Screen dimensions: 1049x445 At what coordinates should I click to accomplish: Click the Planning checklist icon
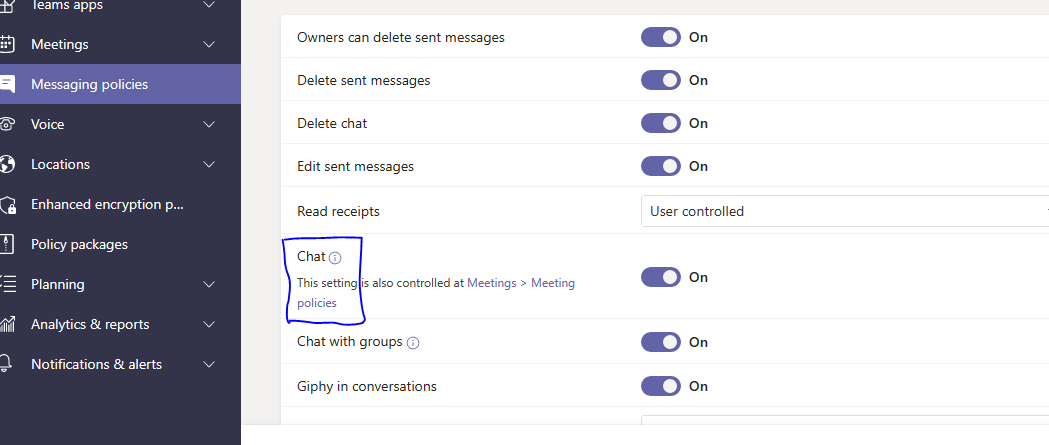[x=7, y=284]
